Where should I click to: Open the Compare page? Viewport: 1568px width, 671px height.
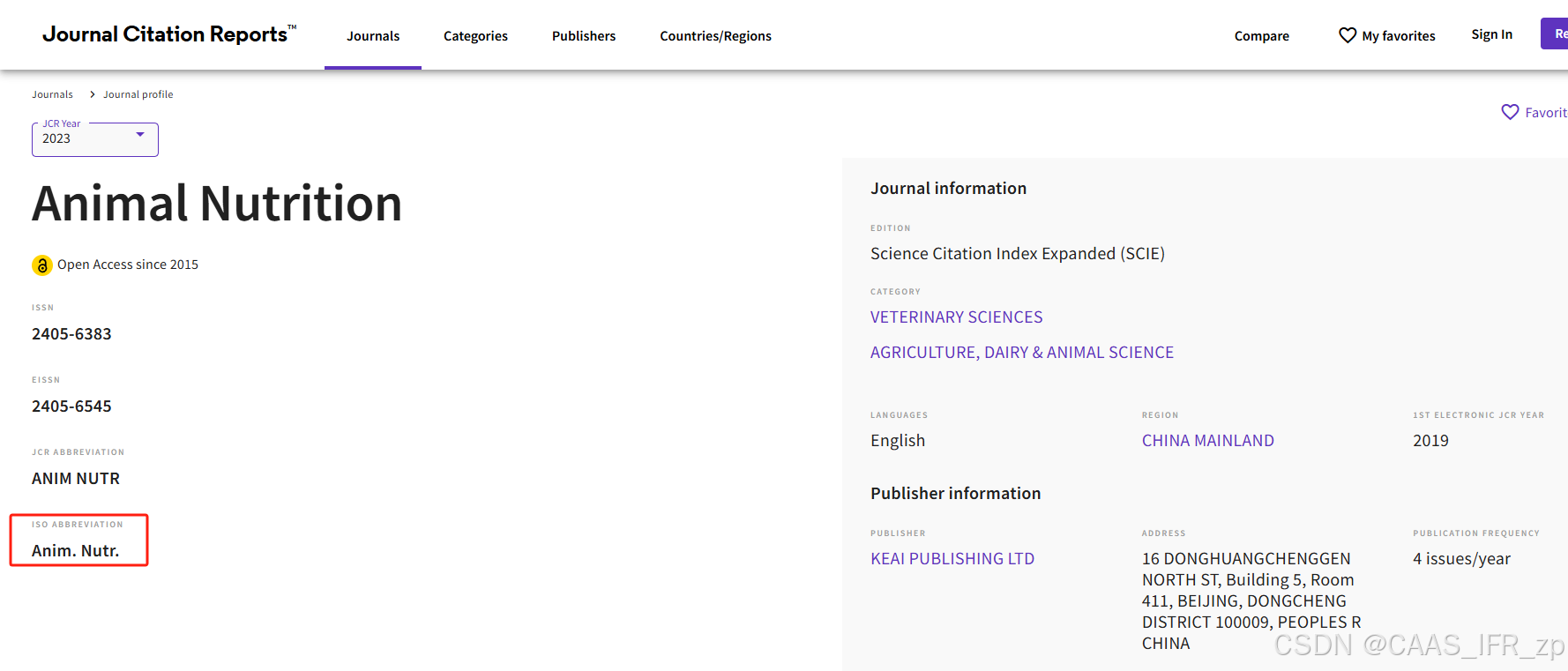click(1261, 36)
